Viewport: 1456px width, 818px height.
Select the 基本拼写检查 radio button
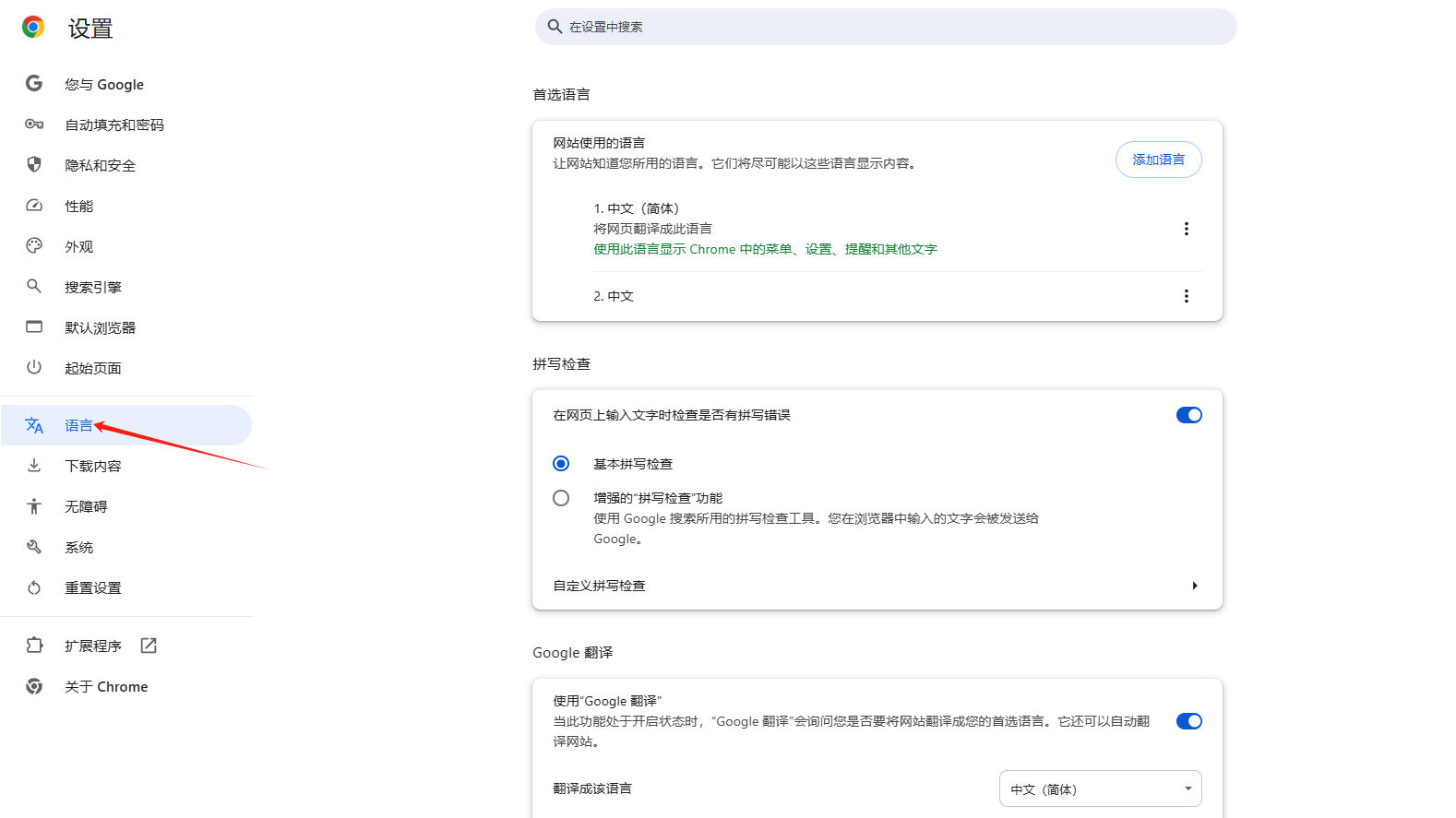pyautogui.click(x=561, y=464)
